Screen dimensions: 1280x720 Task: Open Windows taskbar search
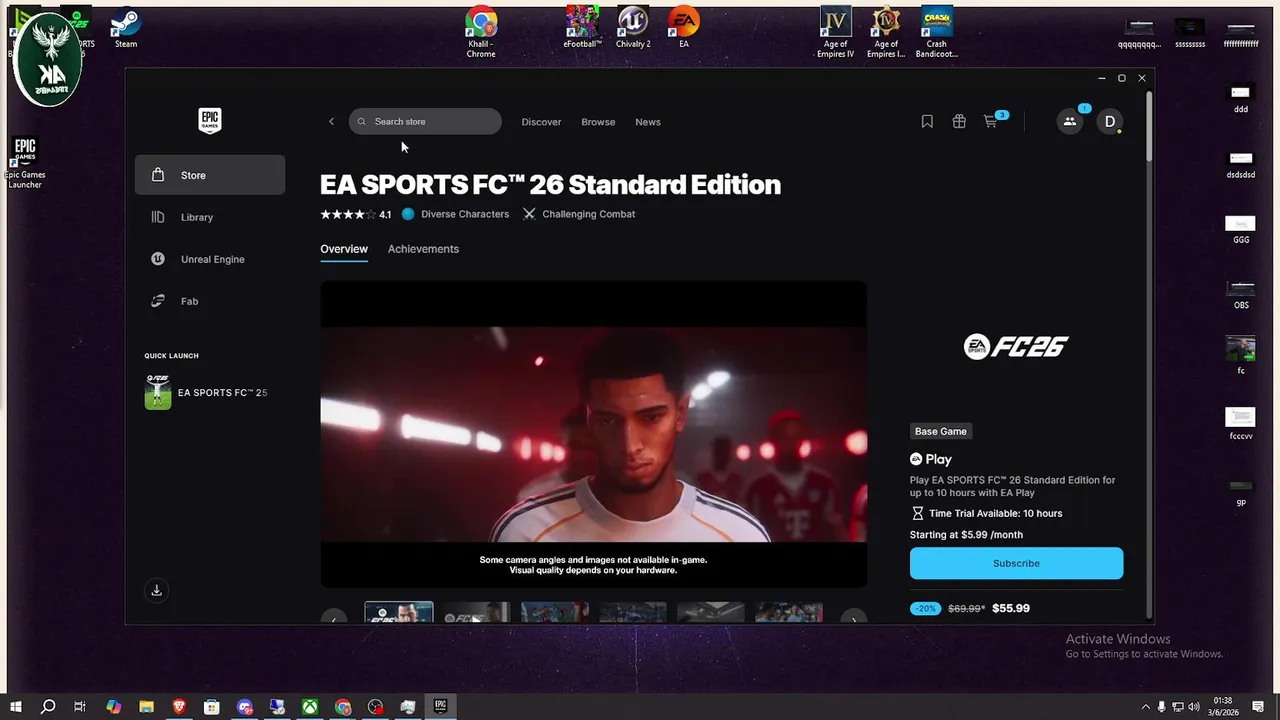48,707
